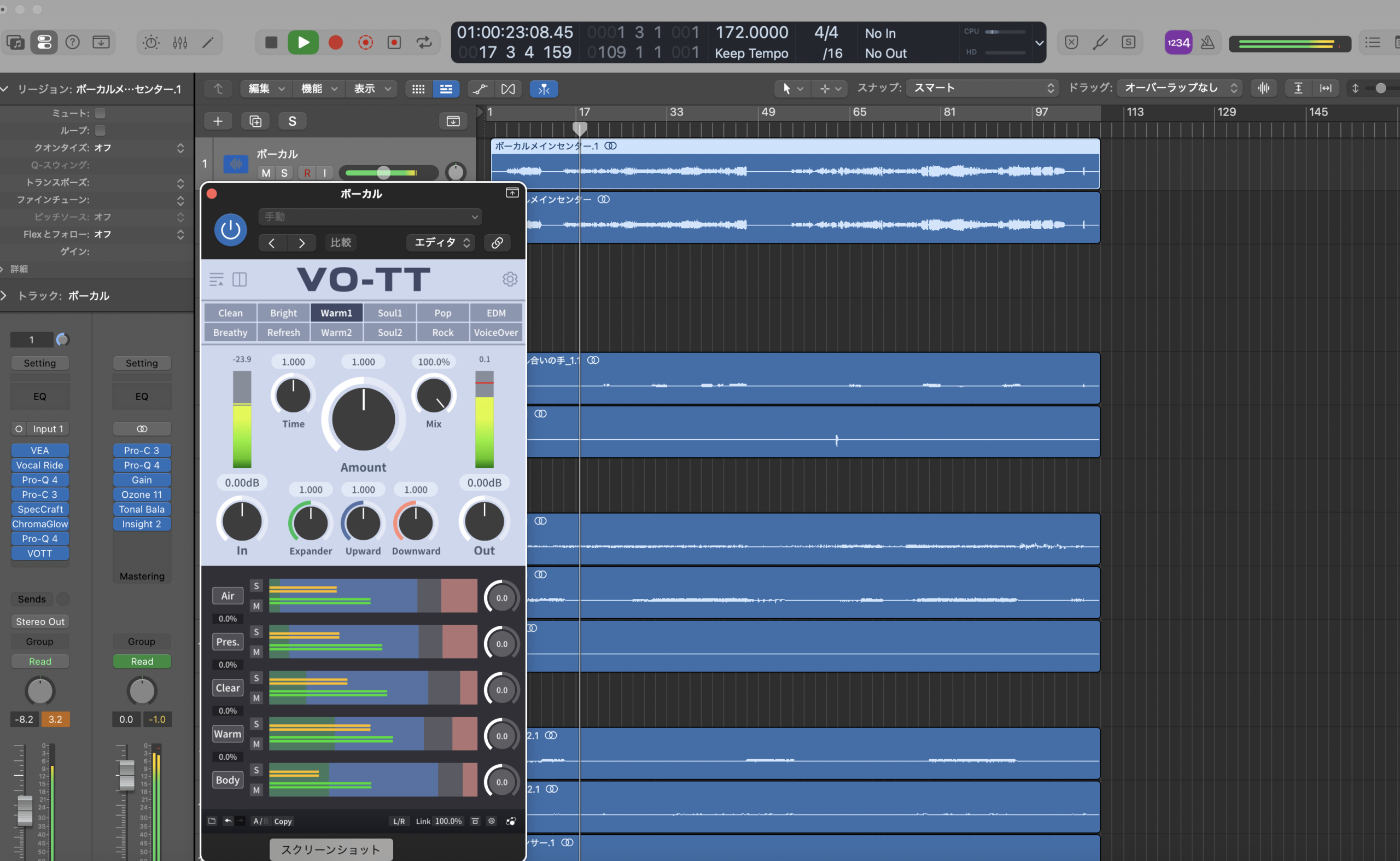Image resolution: width=1400 pixels, height=861 pixels.
Task: Toggle the Cycle loop button
Action: 424,42
